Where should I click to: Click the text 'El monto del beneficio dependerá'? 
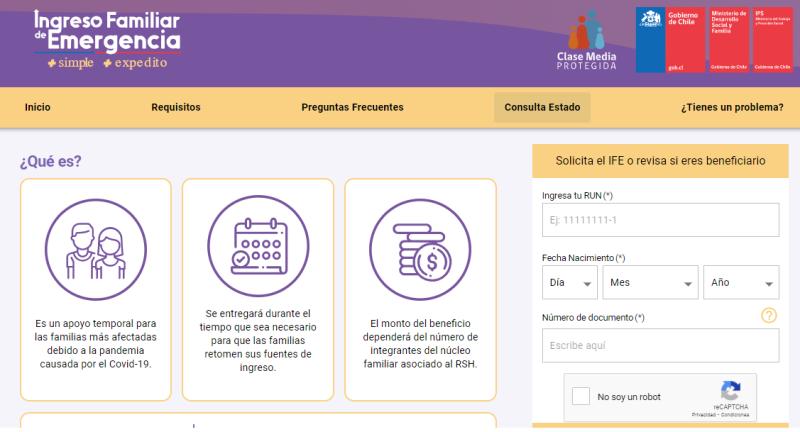(420, 344)
